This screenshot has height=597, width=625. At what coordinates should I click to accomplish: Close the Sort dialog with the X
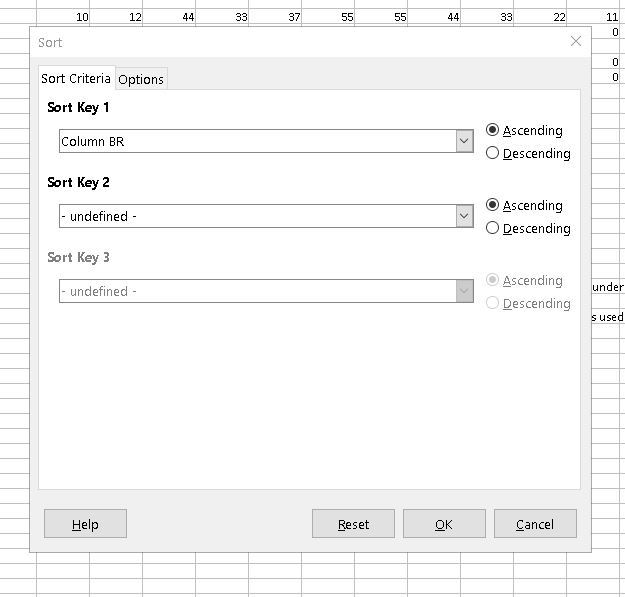(576, 41)
